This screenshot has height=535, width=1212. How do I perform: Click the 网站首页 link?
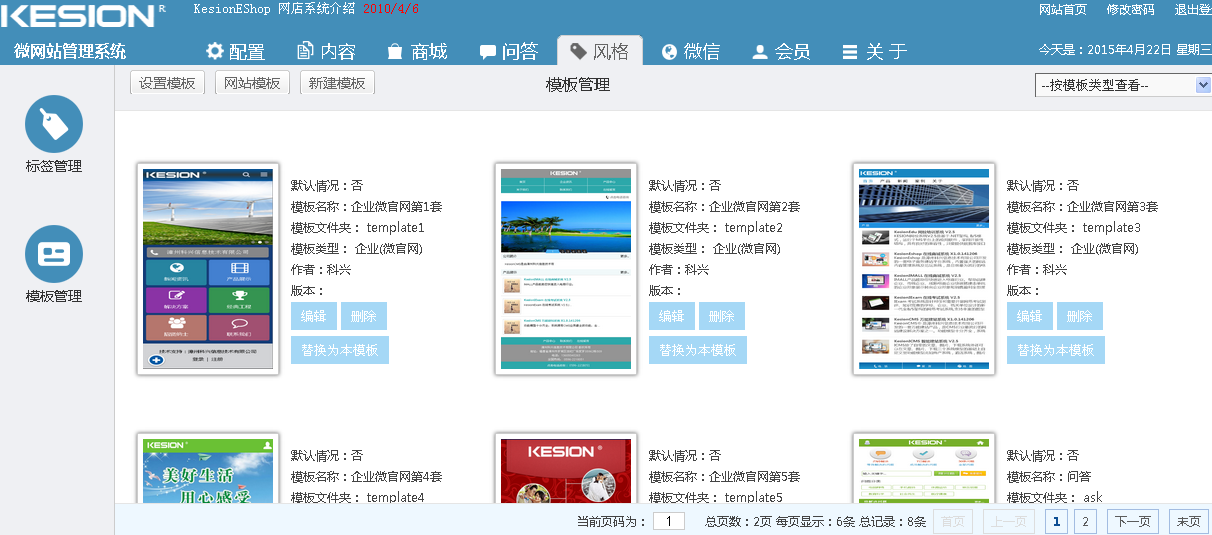click(1062, 10)
